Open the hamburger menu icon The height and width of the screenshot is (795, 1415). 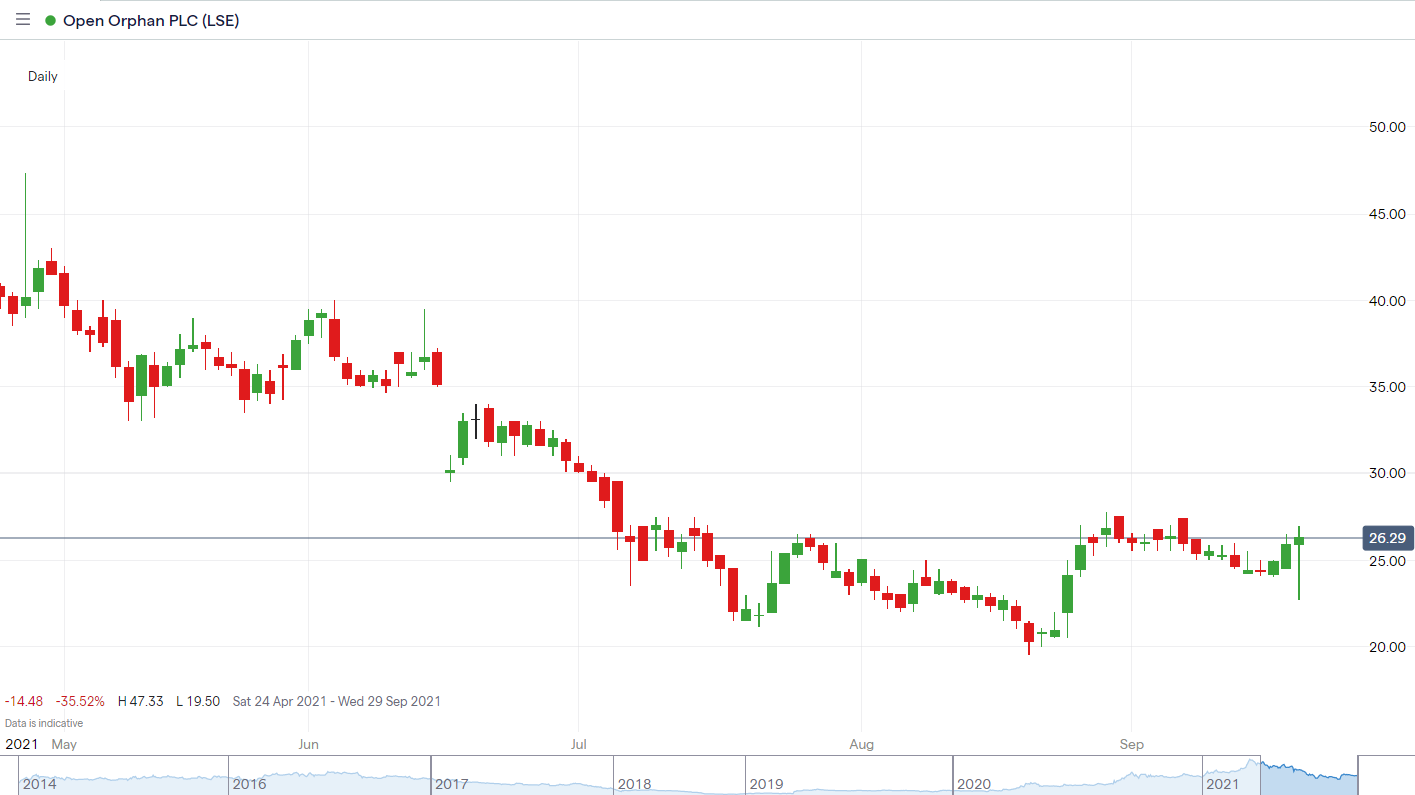point(22,20)
